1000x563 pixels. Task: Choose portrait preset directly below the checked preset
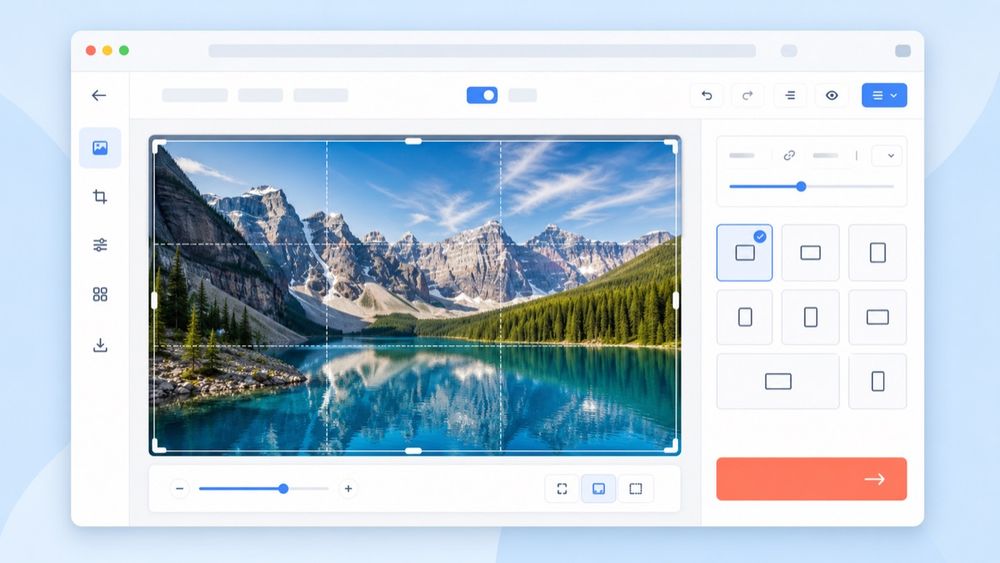pyautogui.click(x=744, y=317)
